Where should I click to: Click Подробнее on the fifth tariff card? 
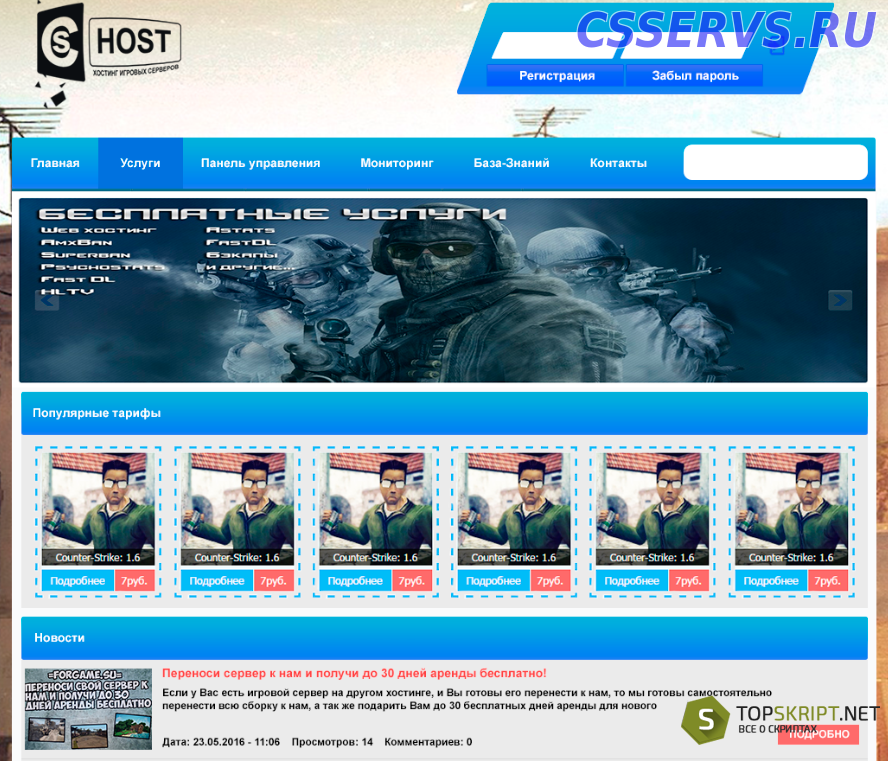click(632, 581)
